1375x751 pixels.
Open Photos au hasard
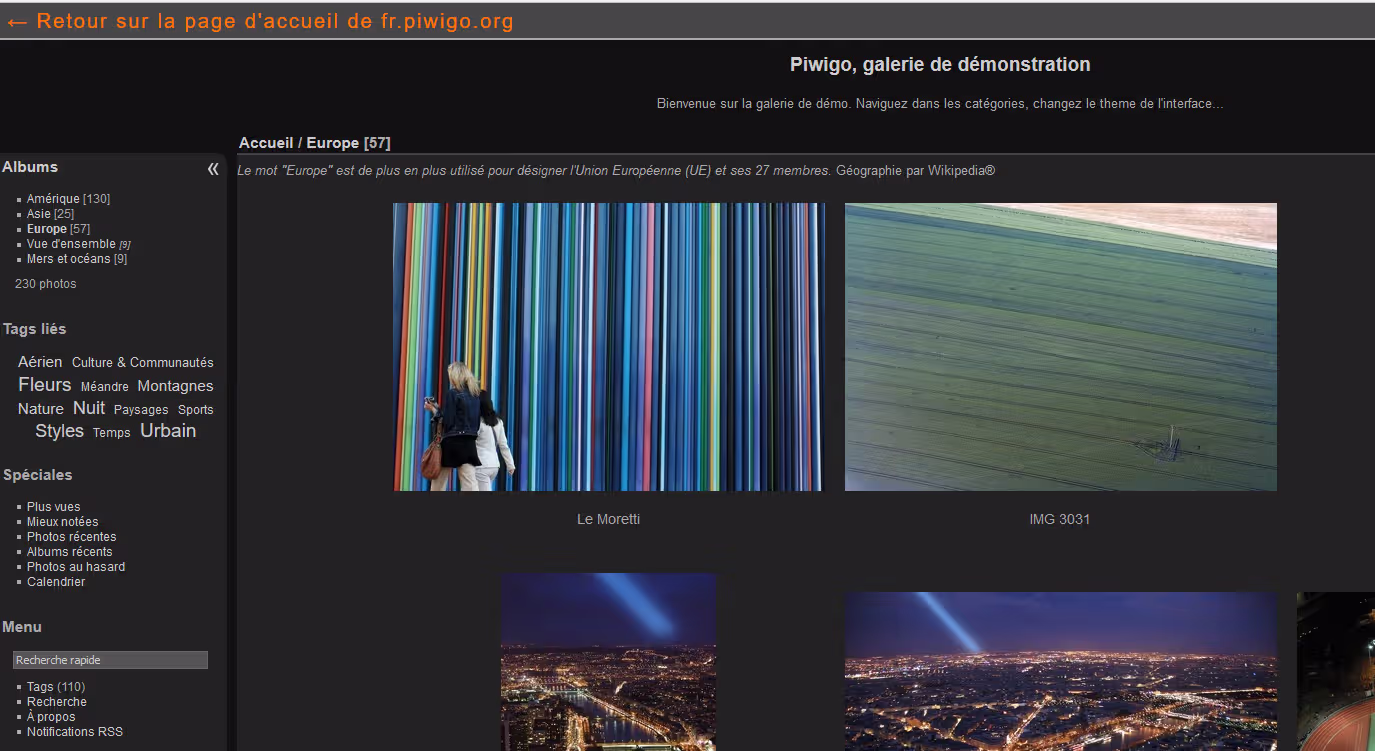[x=76, y=567]
